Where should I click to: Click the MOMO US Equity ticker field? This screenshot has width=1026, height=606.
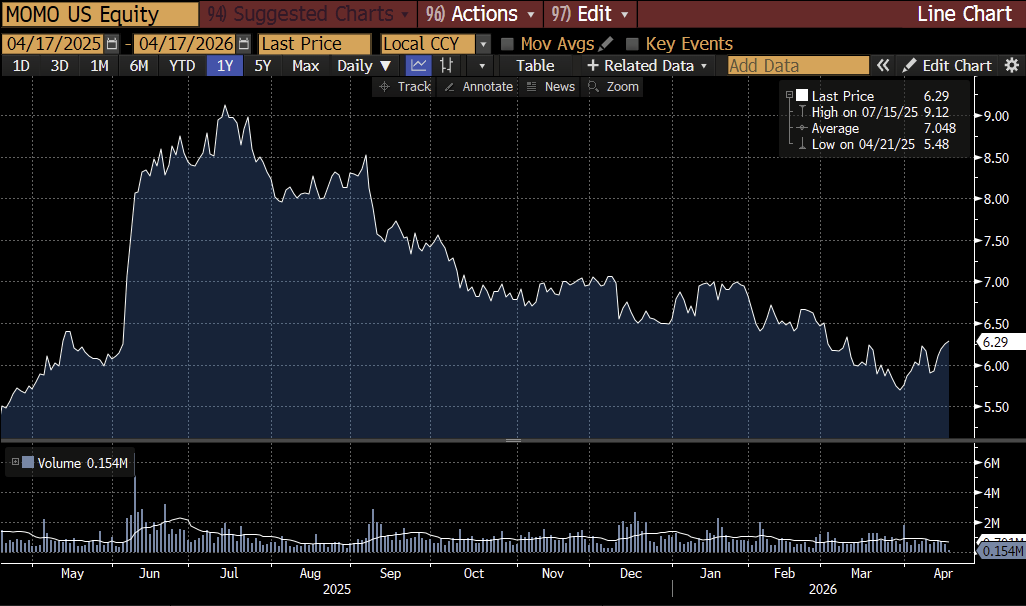[100, 14]
